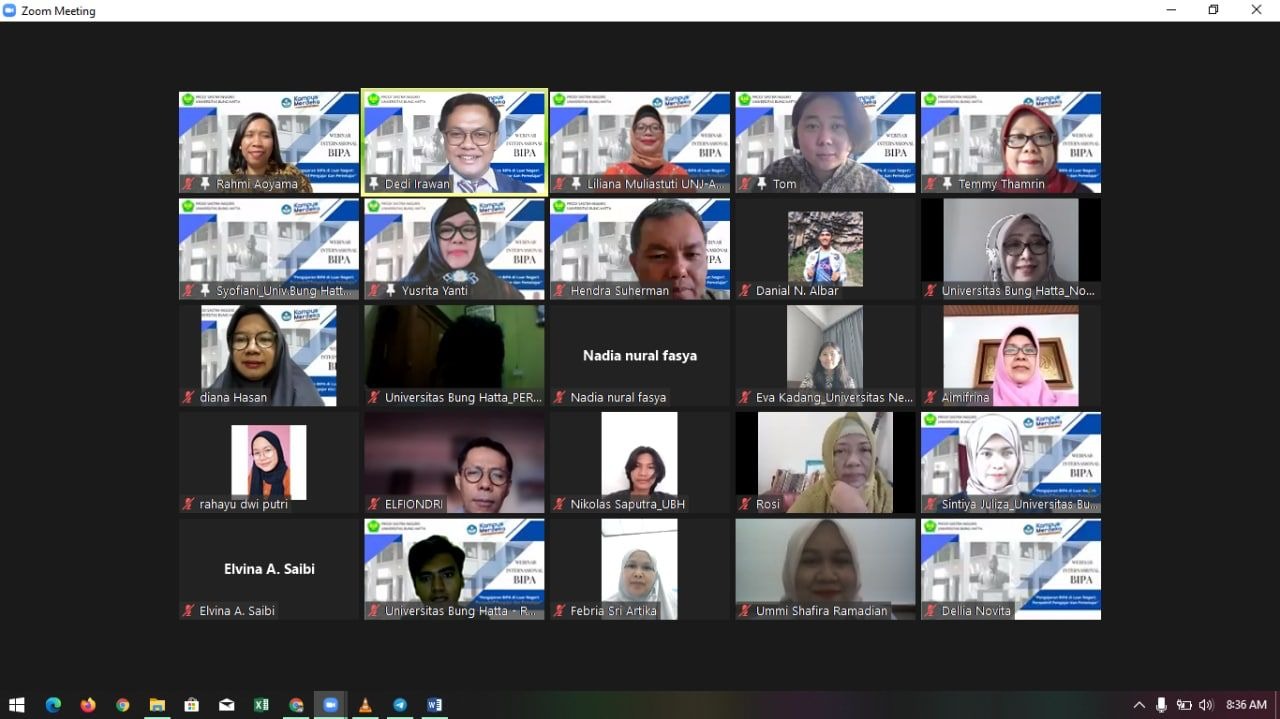Open Firefox from the taskbar

88,705
